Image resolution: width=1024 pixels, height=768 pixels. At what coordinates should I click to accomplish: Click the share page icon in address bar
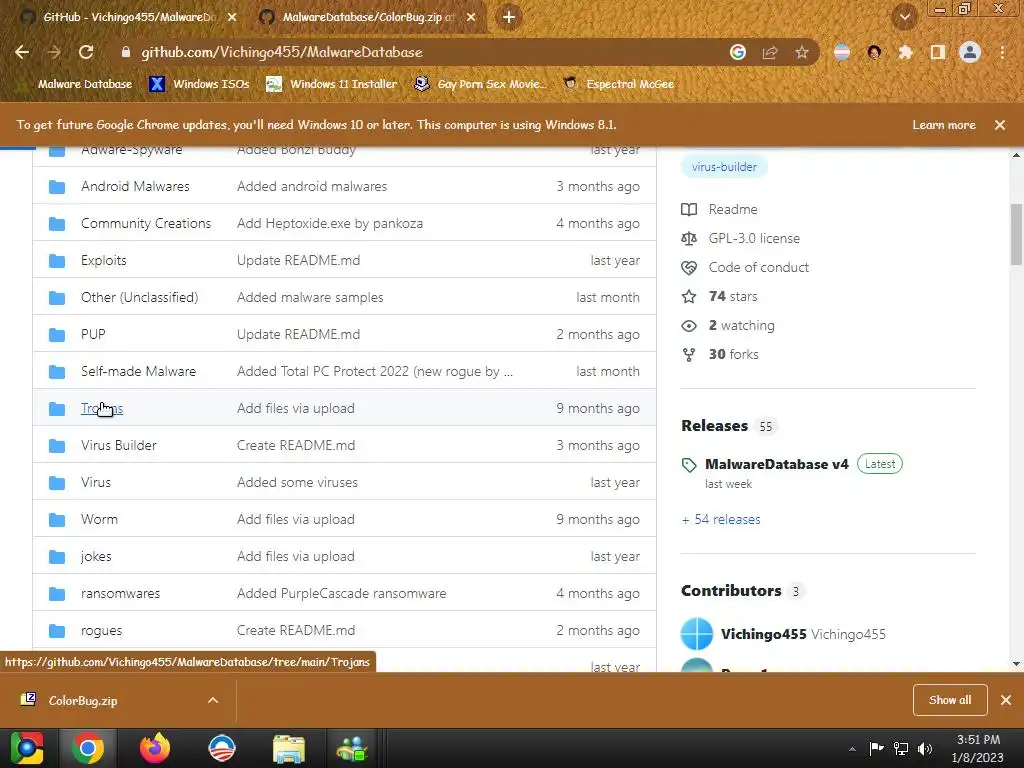(770, 52)
